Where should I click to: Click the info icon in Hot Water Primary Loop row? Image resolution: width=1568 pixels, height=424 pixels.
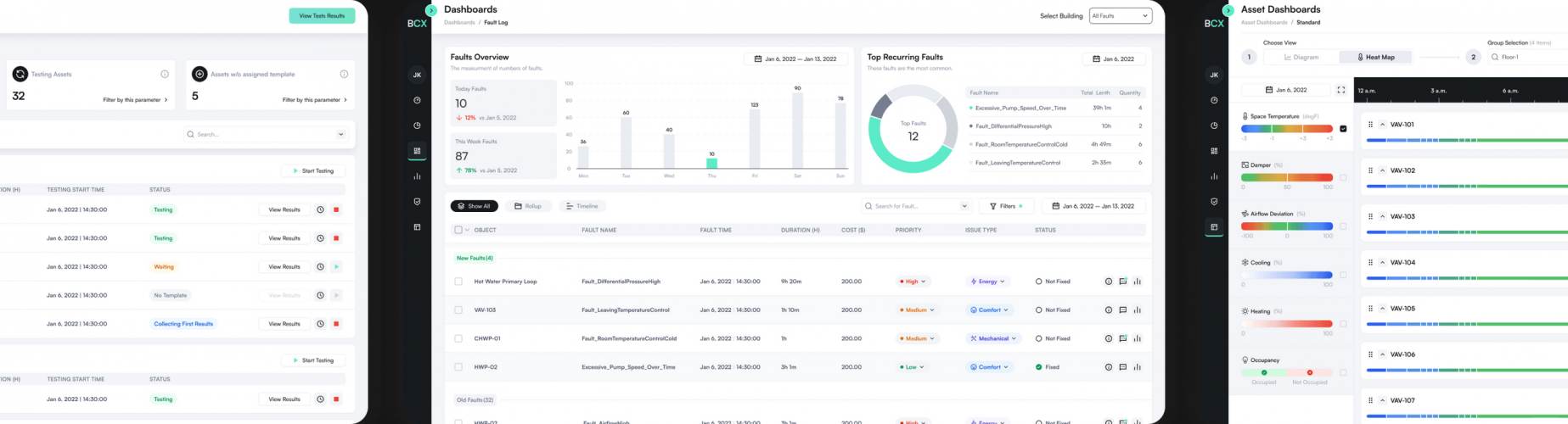(x=1108, y=282)
